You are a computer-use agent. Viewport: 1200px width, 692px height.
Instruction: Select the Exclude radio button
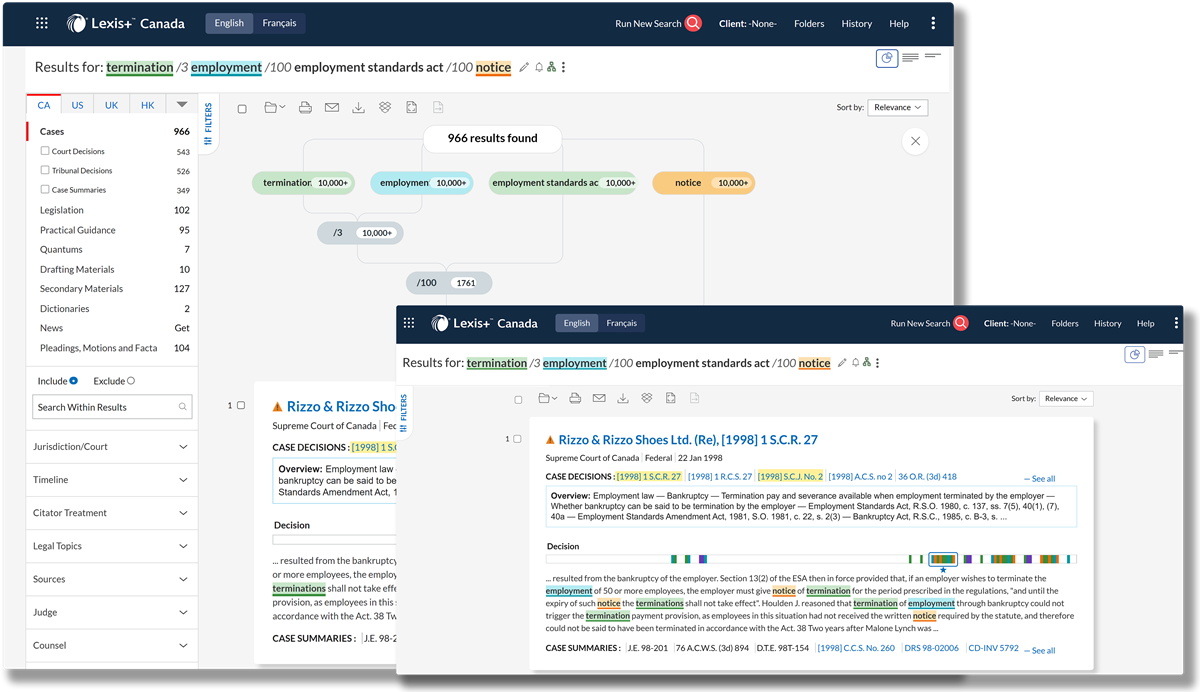131,381
